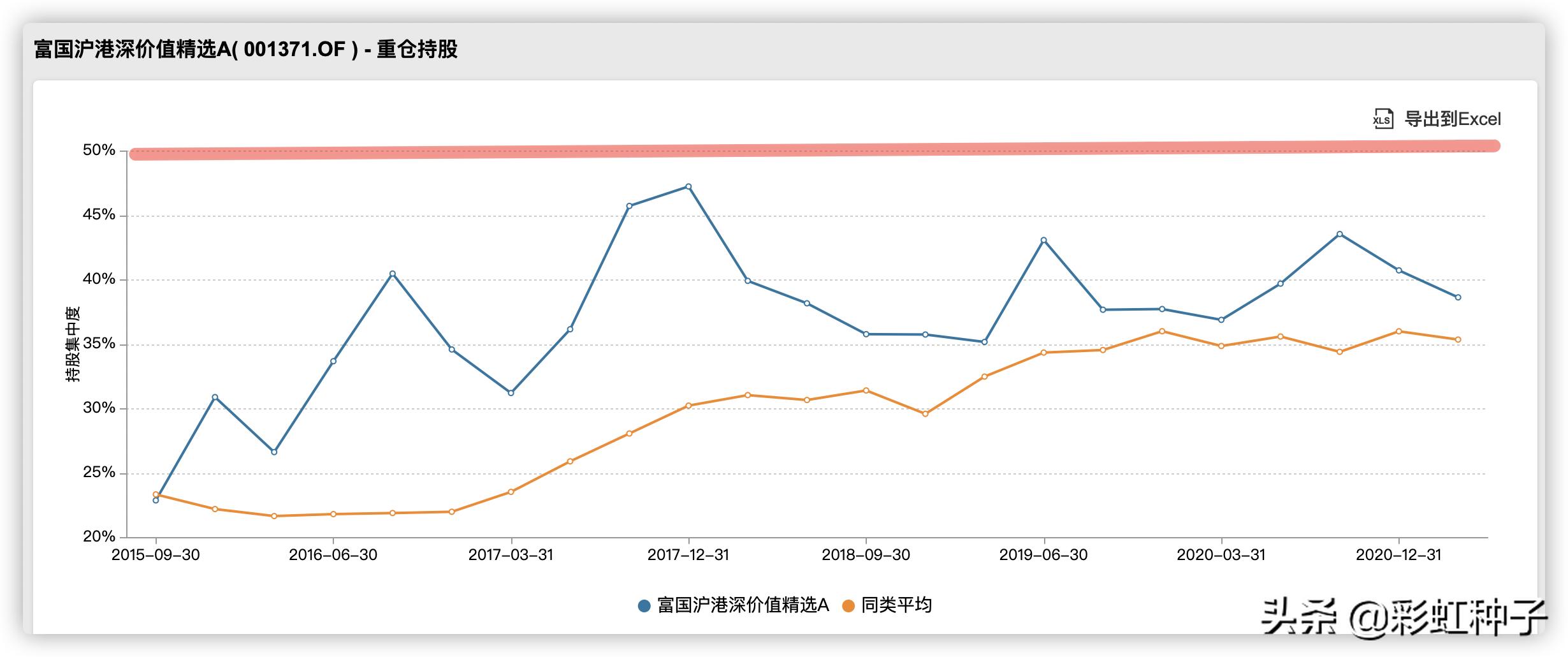Click the XLS export file icon

[1383, 119]
